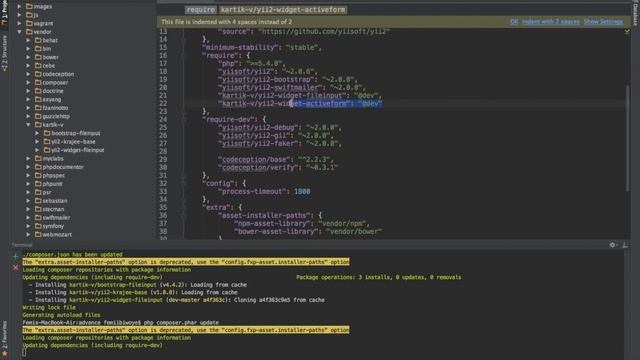Open the Structure tool window tab
This screenshot has height=360, width=640.
(x=4, y=53)
